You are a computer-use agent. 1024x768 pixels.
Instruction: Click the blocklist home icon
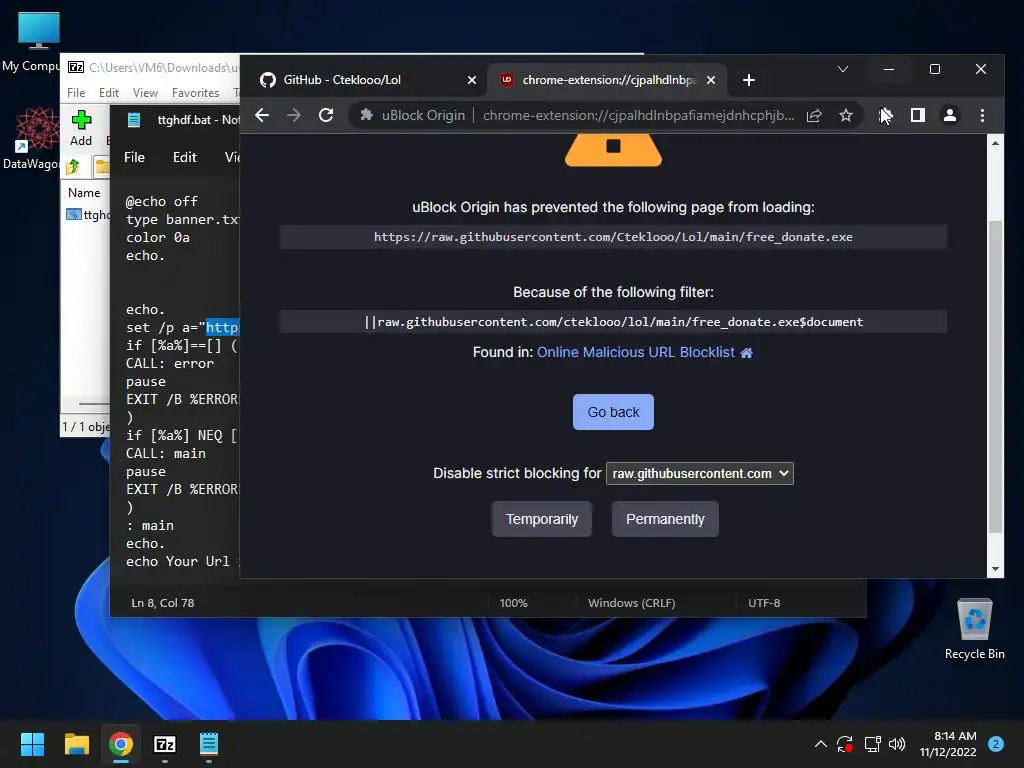[746, 353]
